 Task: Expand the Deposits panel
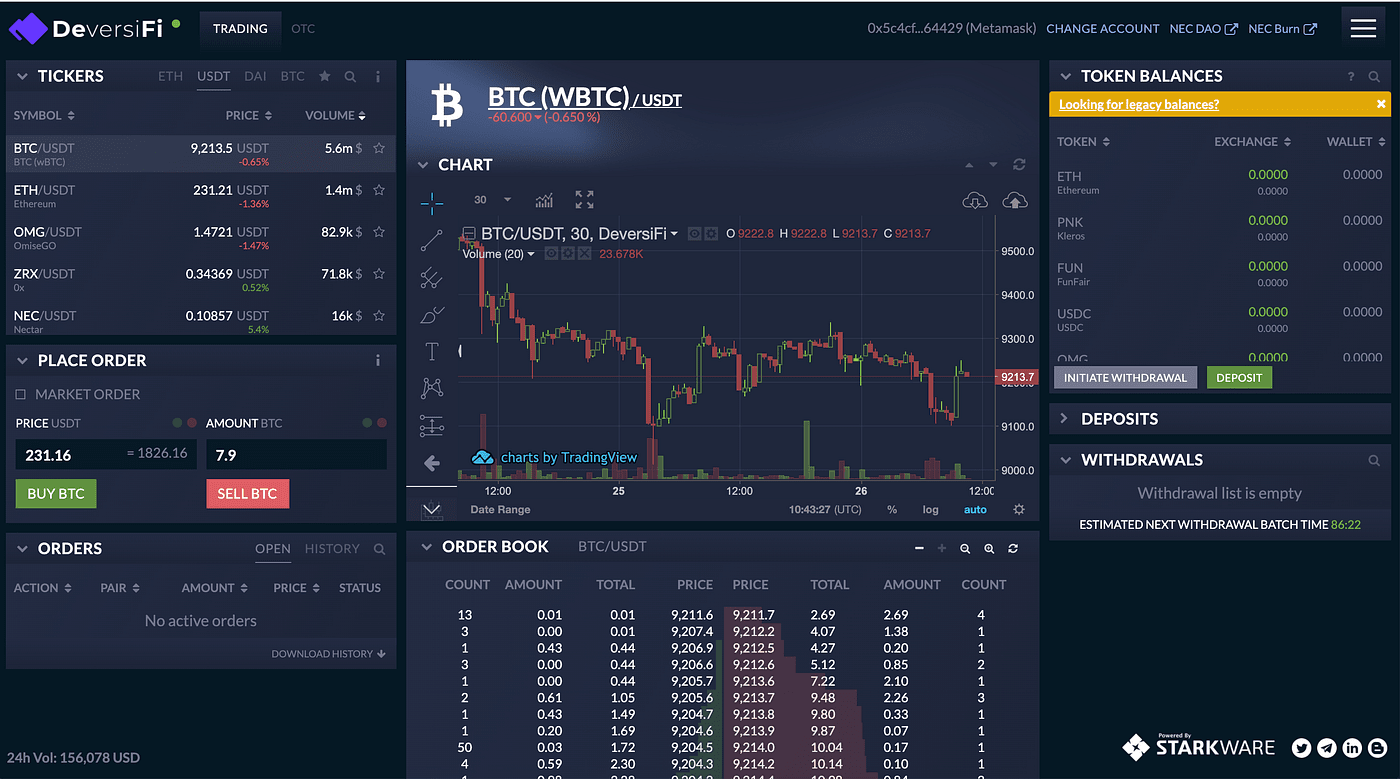pos(1064,419)
